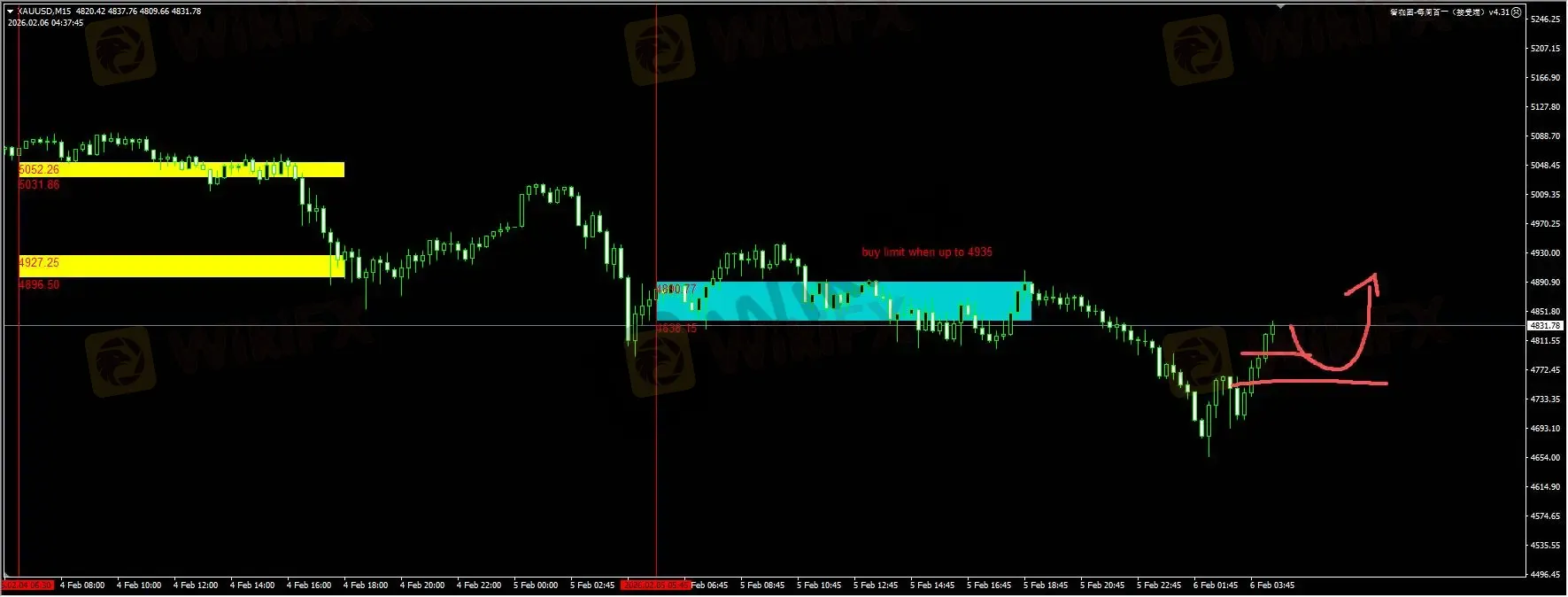Click the OHLC values 4820.42 4837.76 4809.66 4831.78
The width and height of the screenshot is (1568, 597).
pyautogui.click(x=139, y=12)
